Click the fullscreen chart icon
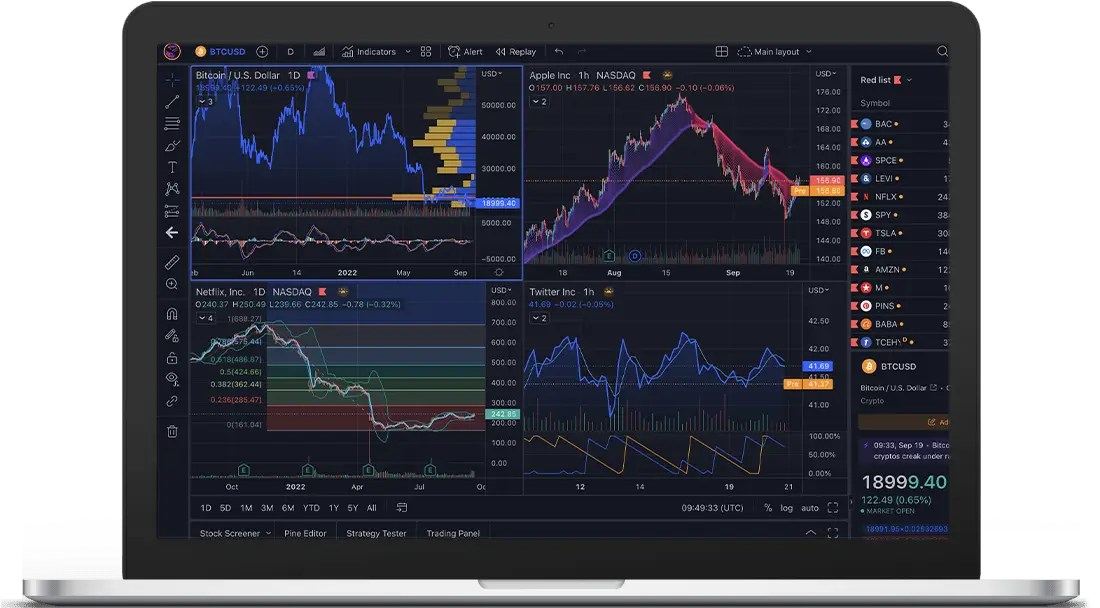1100x608 pixels. [x=833, y=508]
